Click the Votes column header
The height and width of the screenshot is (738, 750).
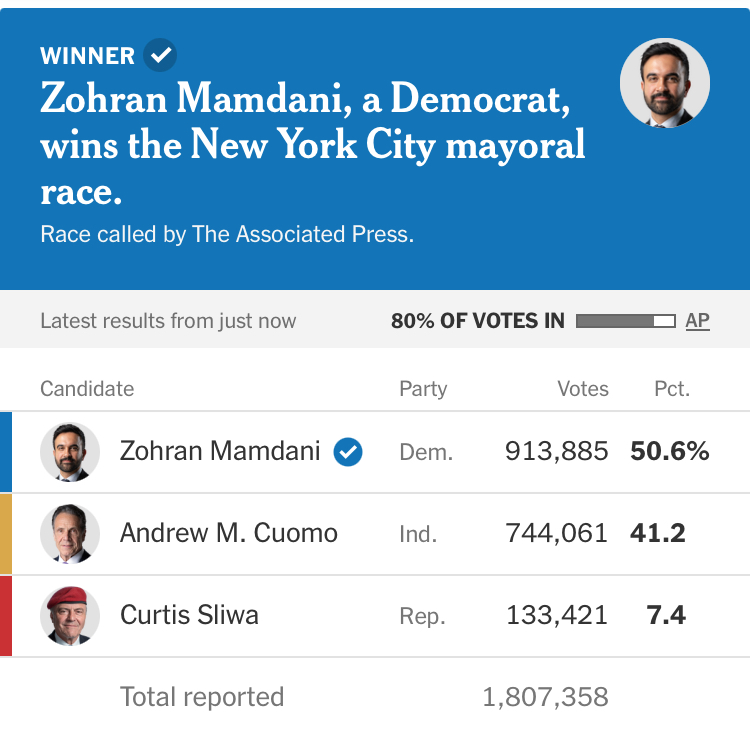click(582, 389)
